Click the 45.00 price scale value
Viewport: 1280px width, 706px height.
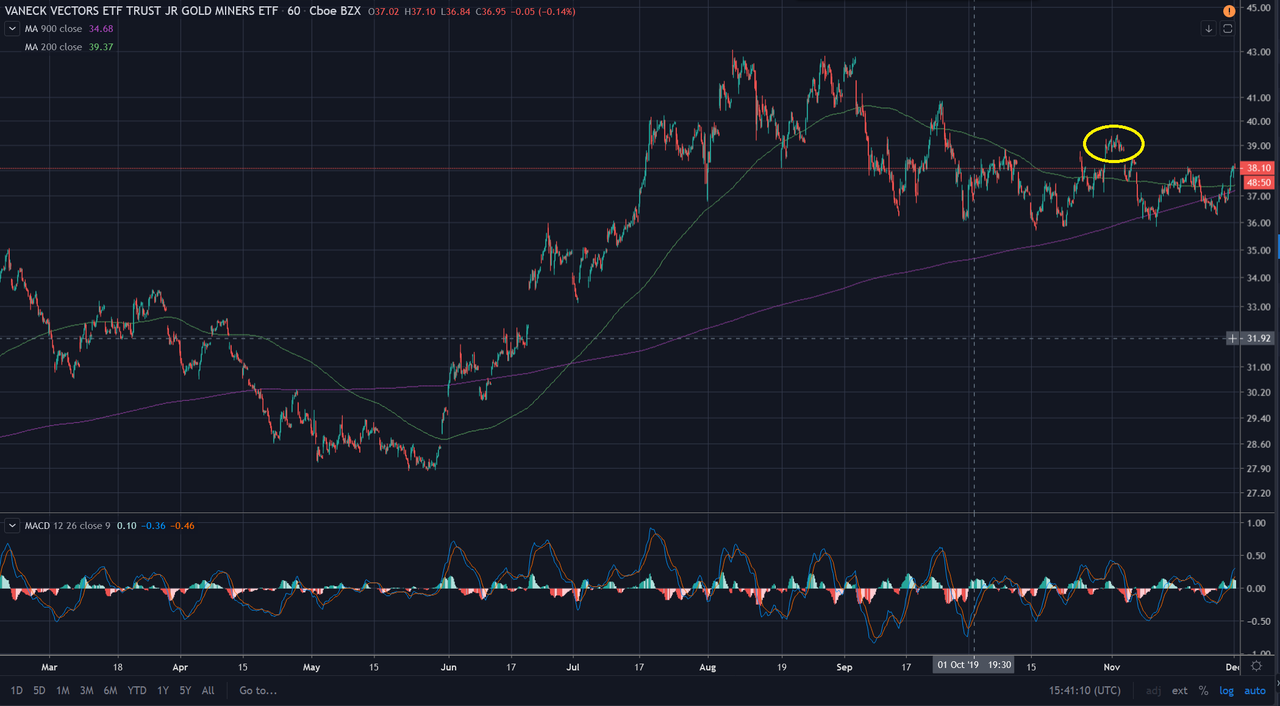(1257, 9)
